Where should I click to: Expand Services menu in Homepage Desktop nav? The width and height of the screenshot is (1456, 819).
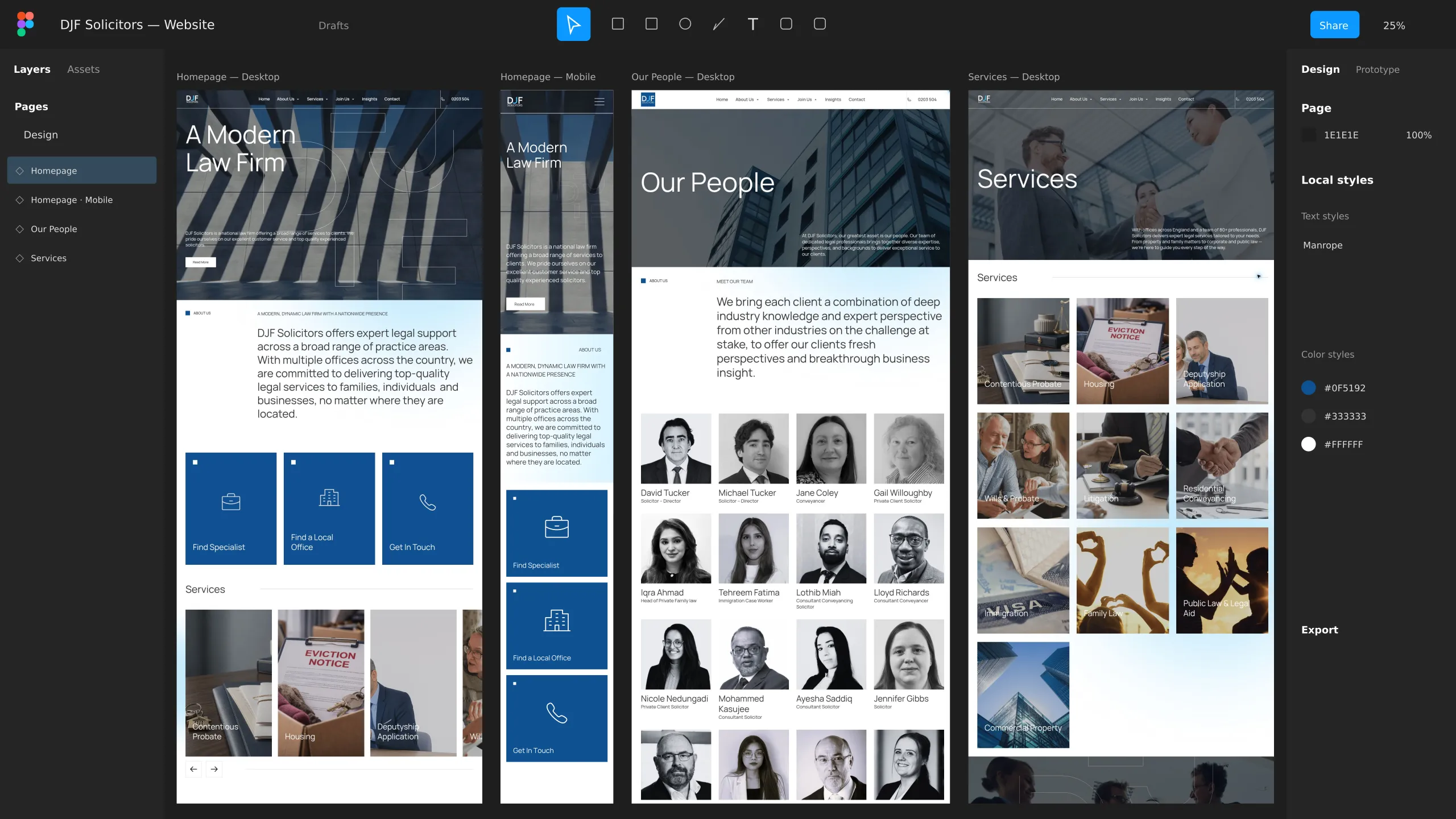[x=317, y=99]
